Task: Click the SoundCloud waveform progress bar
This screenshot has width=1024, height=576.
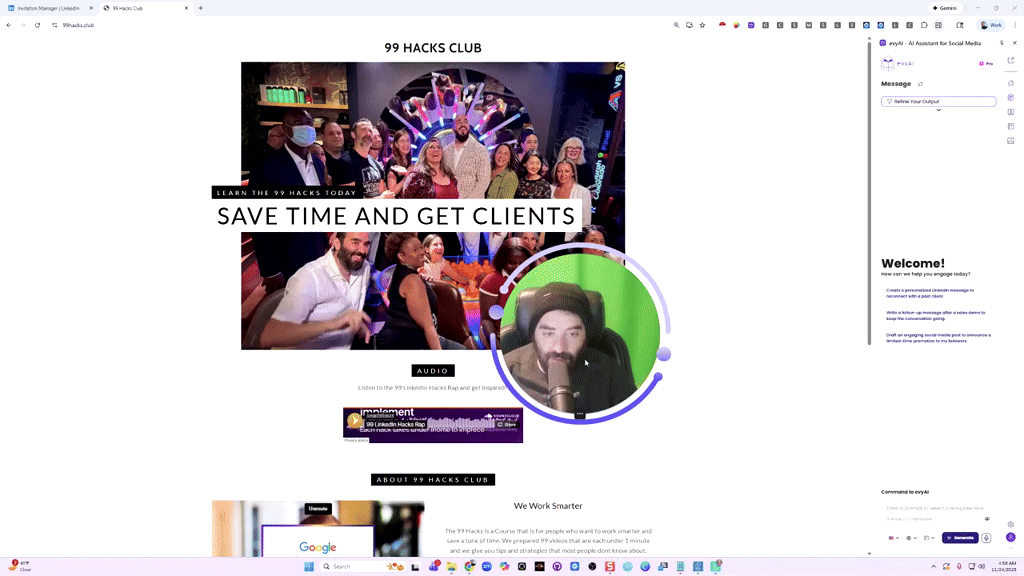Action: point(461,423)
